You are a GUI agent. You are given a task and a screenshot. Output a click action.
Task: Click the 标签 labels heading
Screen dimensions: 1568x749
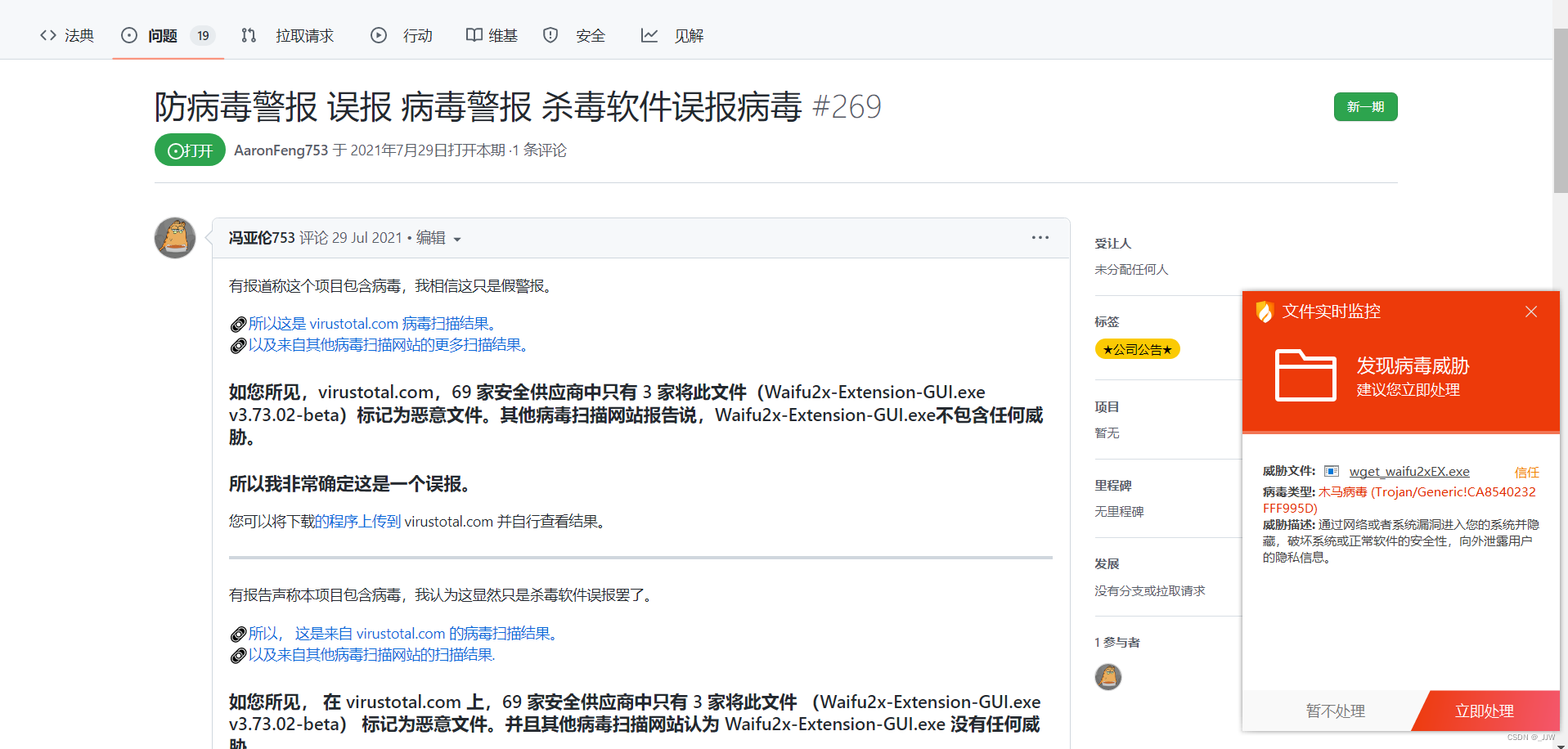1107,322
